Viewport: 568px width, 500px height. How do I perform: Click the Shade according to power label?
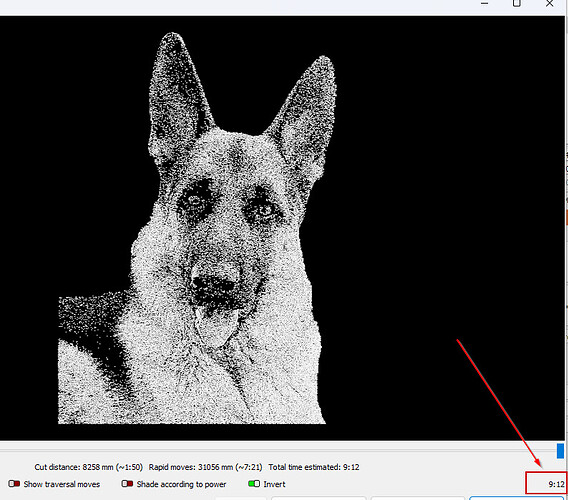[x=181, y=484]
